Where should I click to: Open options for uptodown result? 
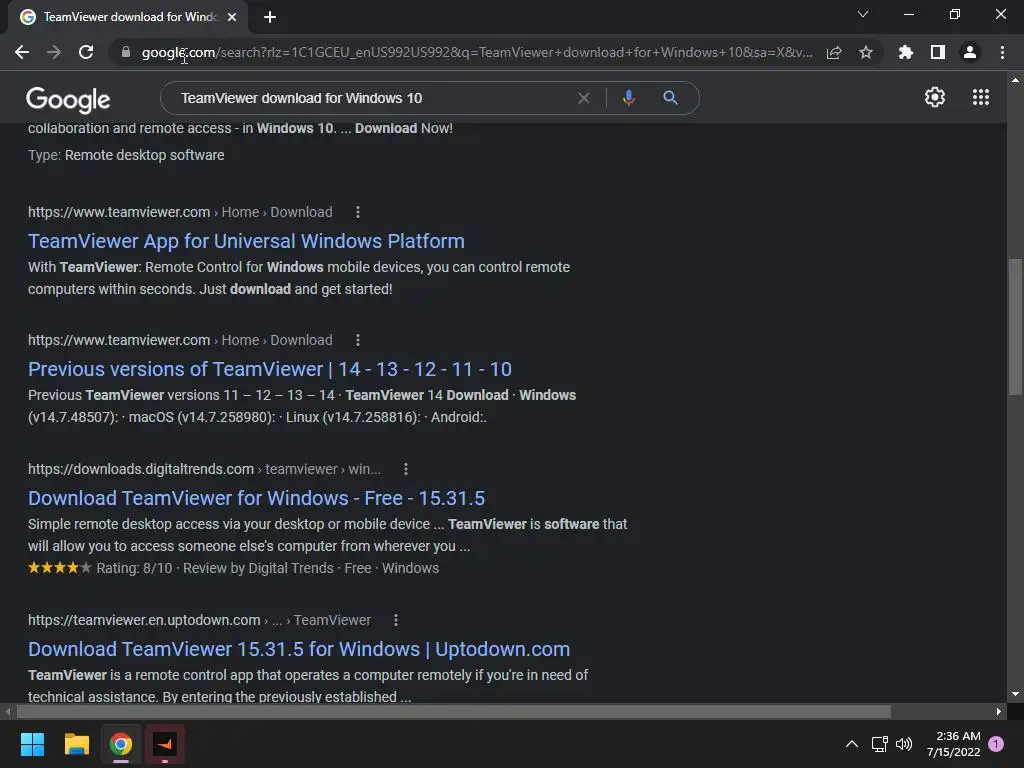[395, 620]
